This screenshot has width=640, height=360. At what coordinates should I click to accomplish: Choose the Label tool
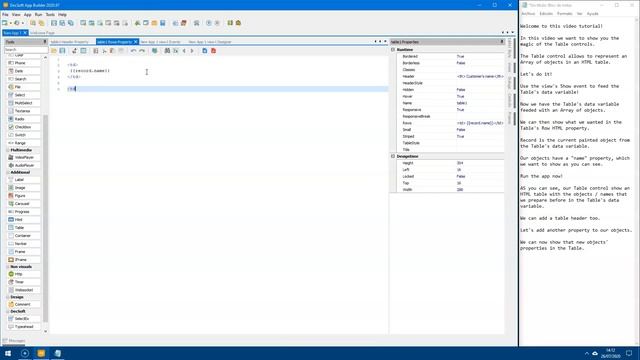(24, 180)
